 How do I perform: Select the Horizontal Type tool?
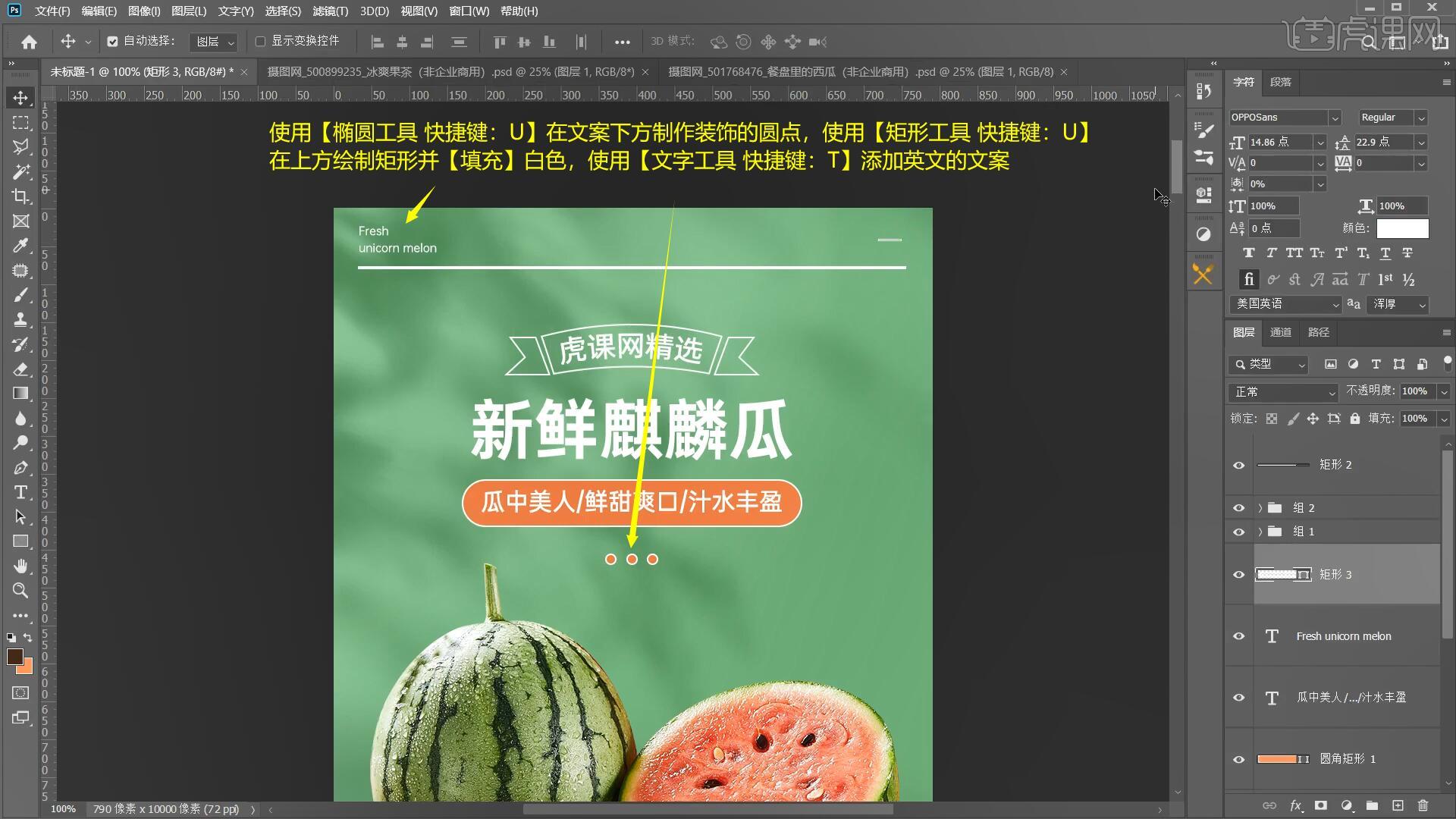point(20,492)
